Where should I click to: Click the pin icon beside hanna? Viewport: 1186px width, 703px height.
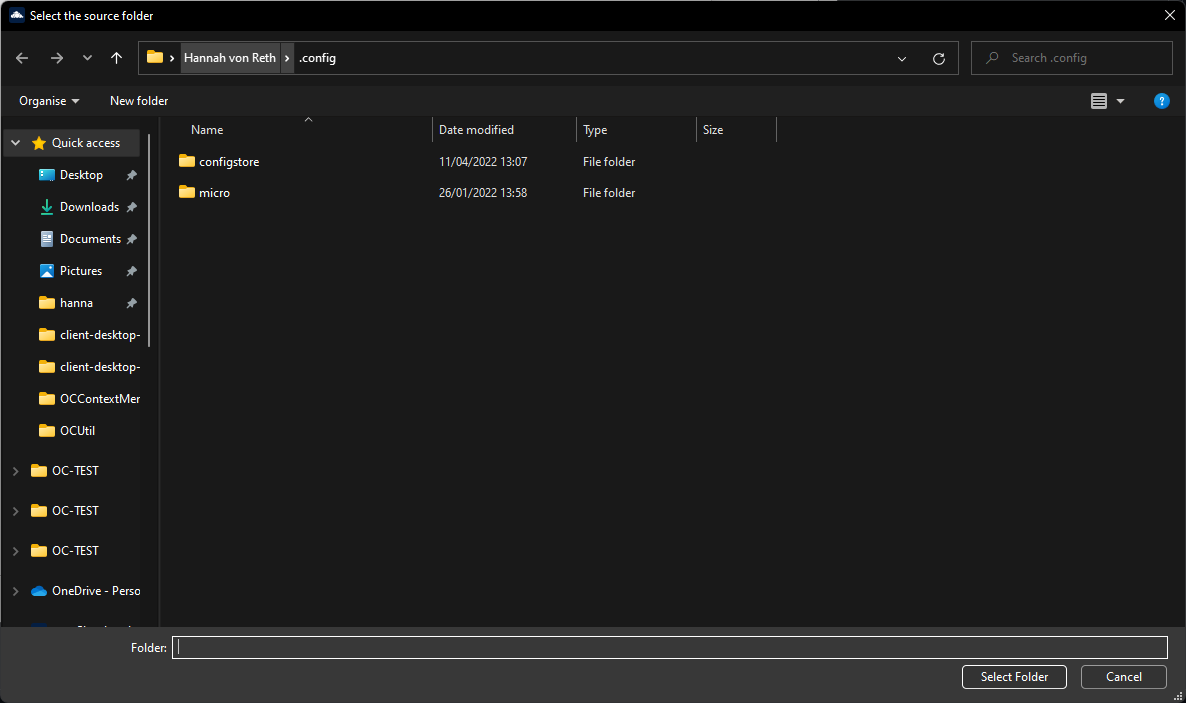click(132, 303)
